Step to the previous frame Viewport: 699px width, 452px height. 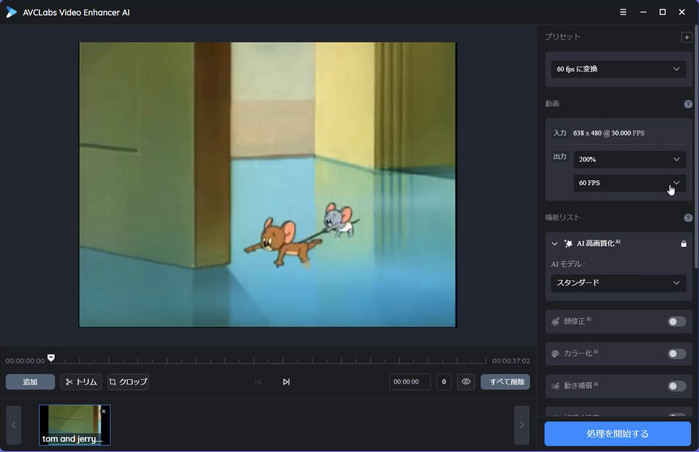[x=258, y=382]
